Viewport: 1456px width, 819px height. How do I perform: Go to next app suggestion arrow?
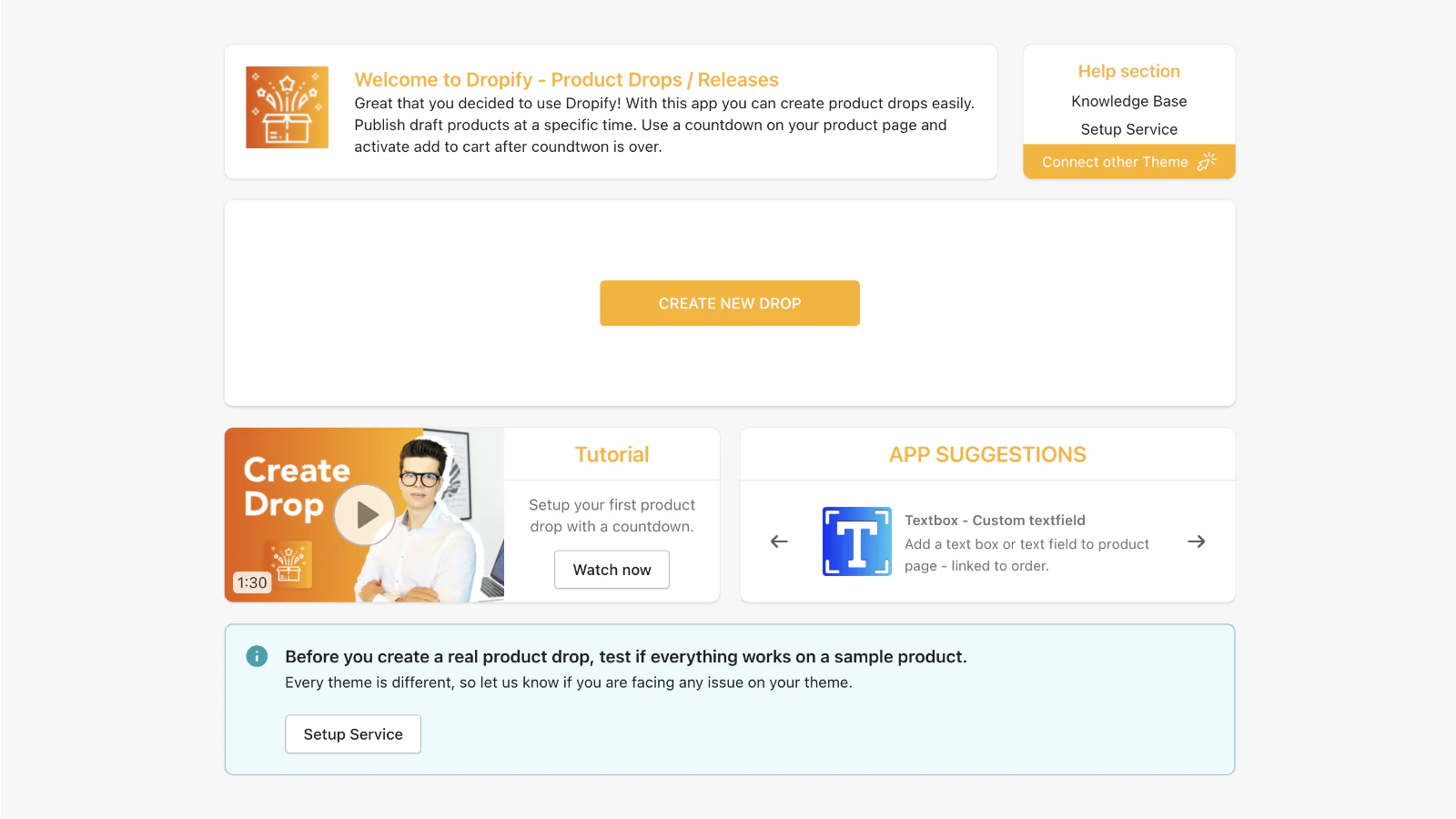click(x=1197, y=541)
